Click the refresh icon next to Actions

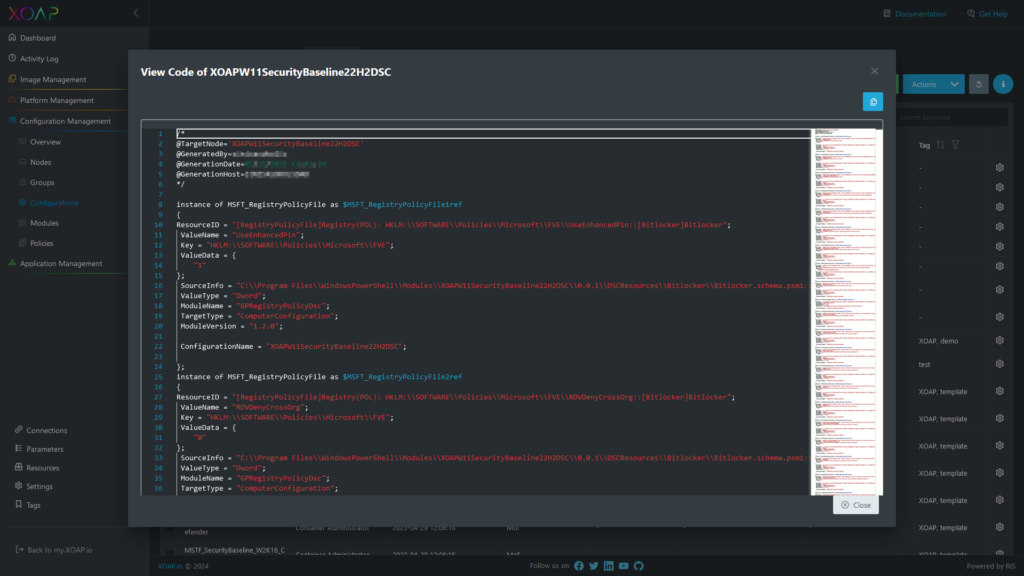pyautogui.click(x=978, y=84)
